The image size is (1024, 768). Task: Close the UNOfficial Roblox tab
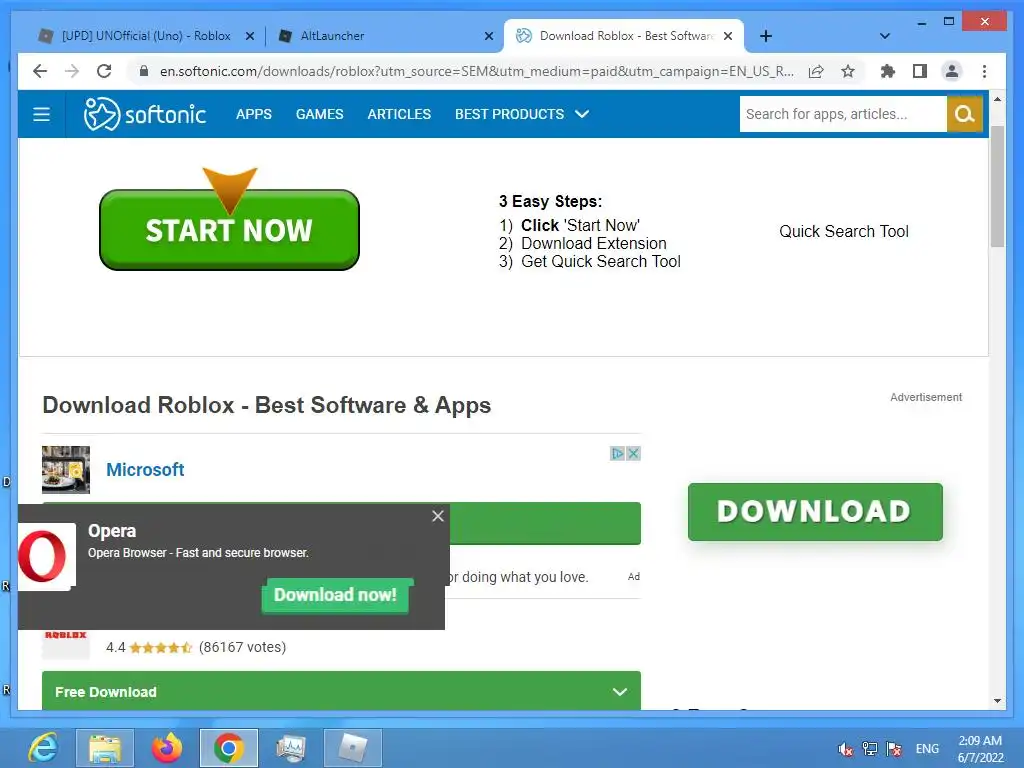pos(249,36)
